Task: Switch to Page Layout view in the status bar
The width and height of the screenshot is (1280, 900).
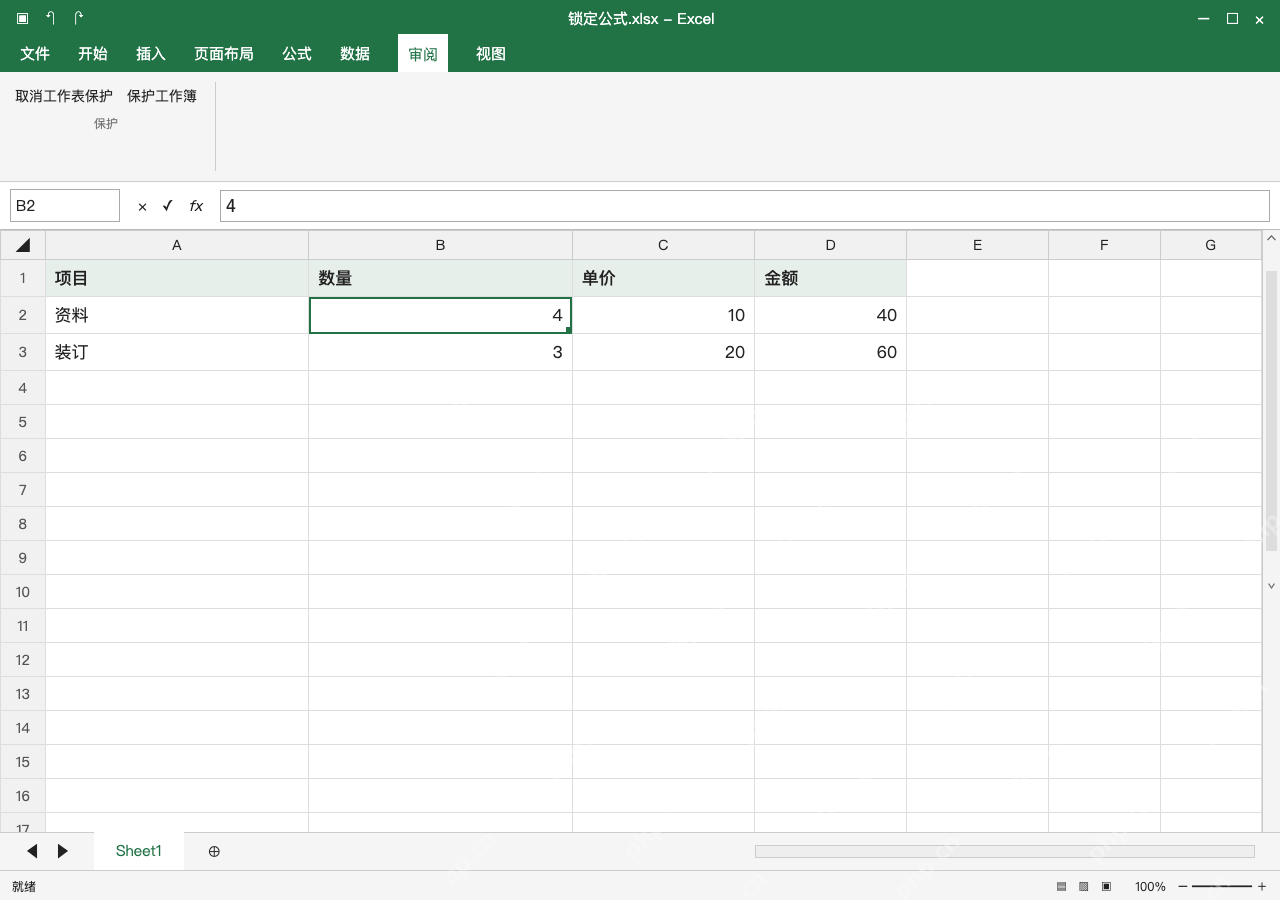Action: [x=1083, y=886]
